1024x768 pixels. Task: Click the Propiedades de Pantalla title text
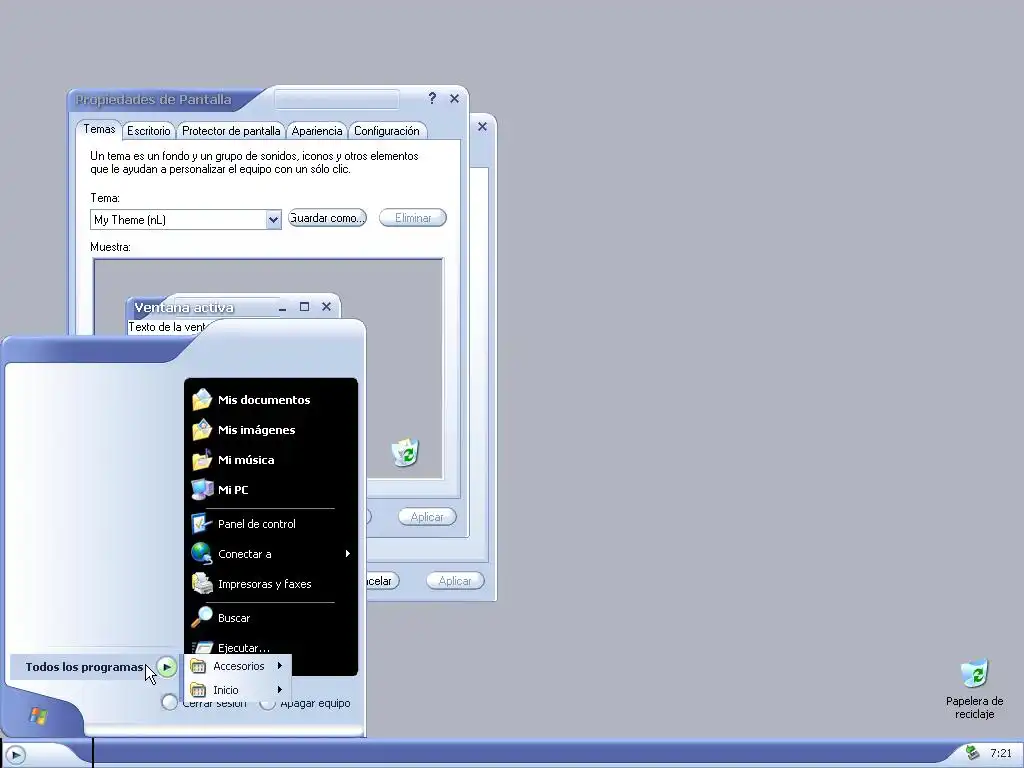153,99
